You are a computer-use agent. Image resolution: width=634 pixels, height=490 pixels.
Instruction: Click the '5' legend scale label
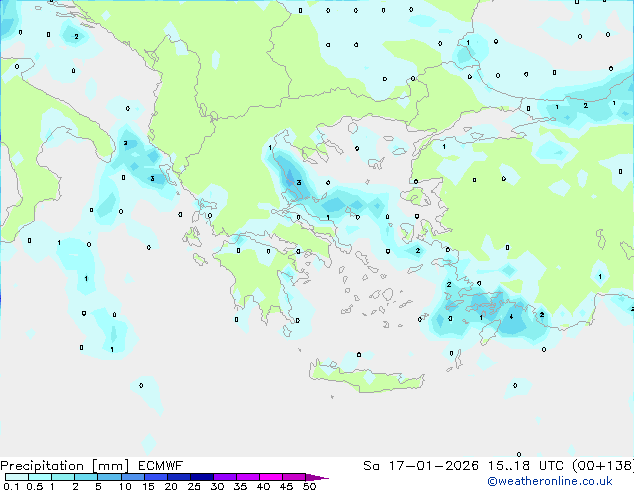pos(98,486)
